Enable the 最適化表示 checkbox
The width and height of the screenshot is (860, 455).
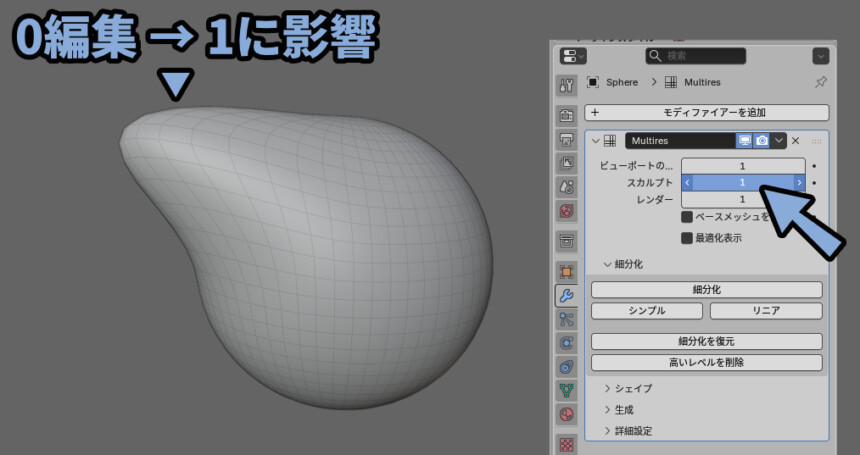pyautogui.click(x=687, y=238)
